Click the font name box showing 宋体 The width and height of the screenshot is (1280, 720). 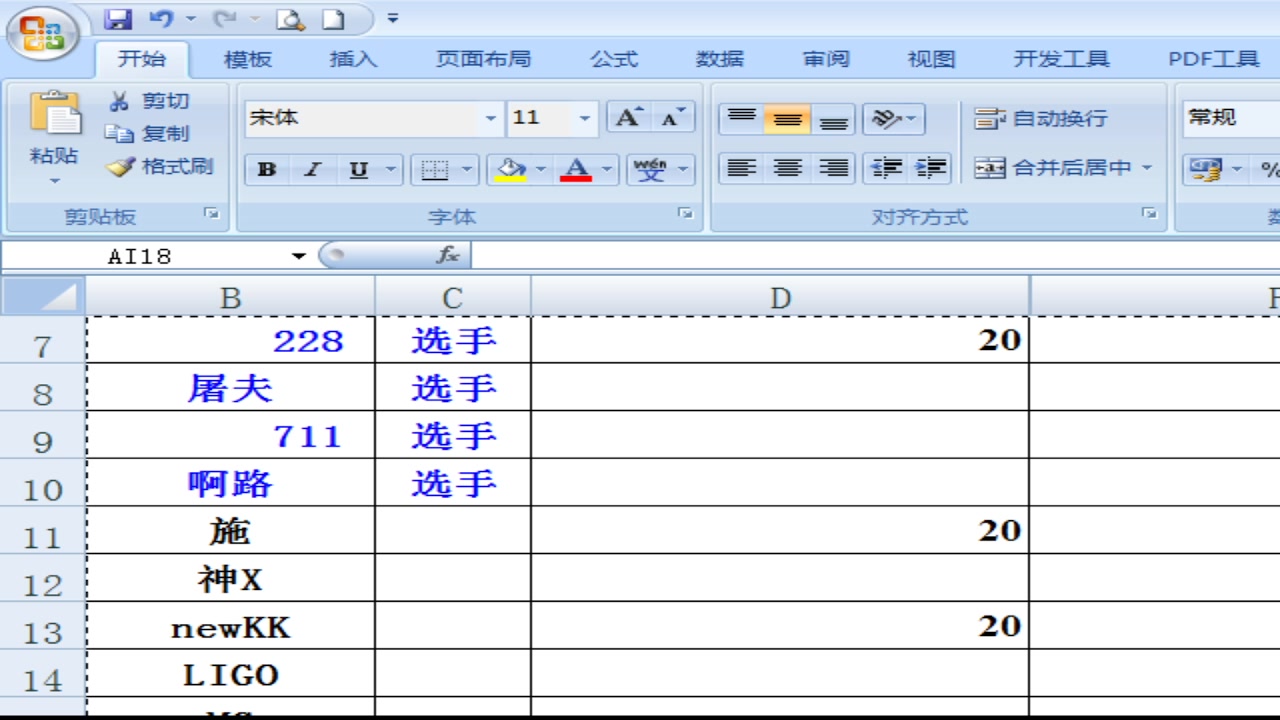point(365,118)
